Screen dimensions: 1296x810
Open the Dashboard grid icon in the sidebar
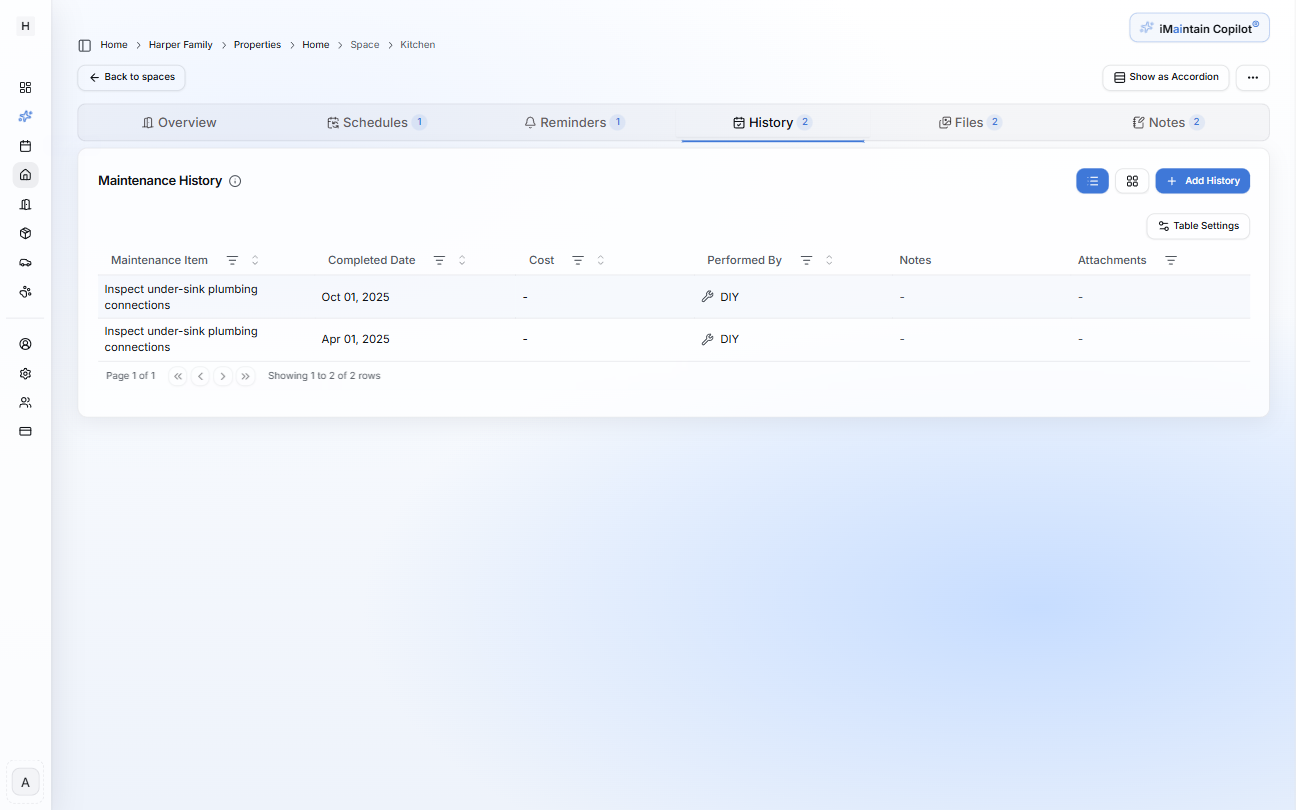[25, 87]
